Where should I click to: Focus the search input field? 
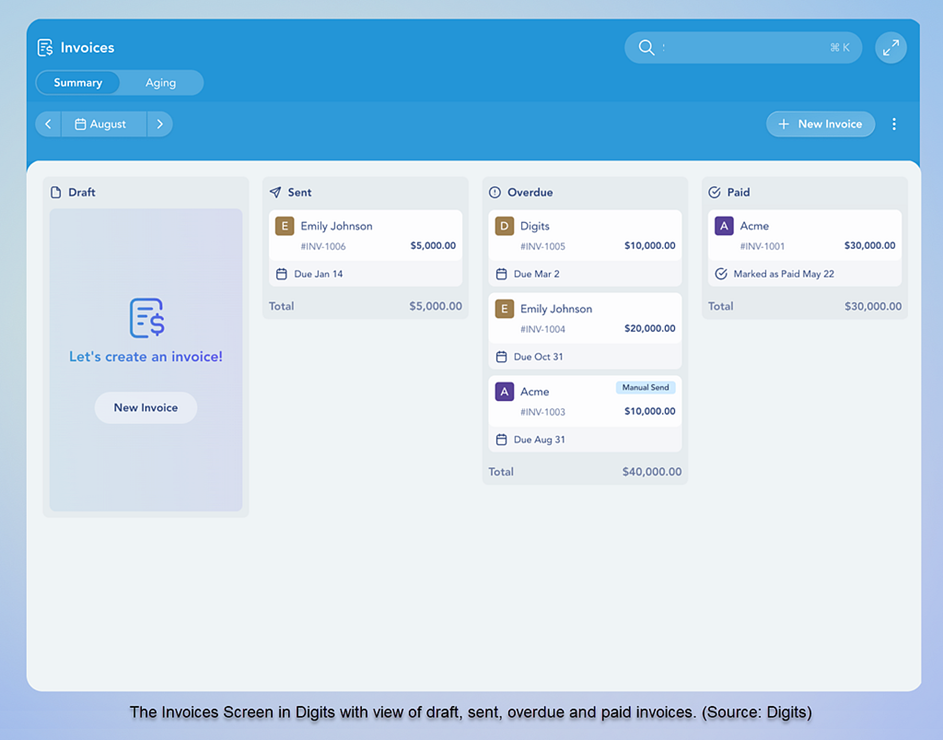pyautogui.click(x=743, y=48)
